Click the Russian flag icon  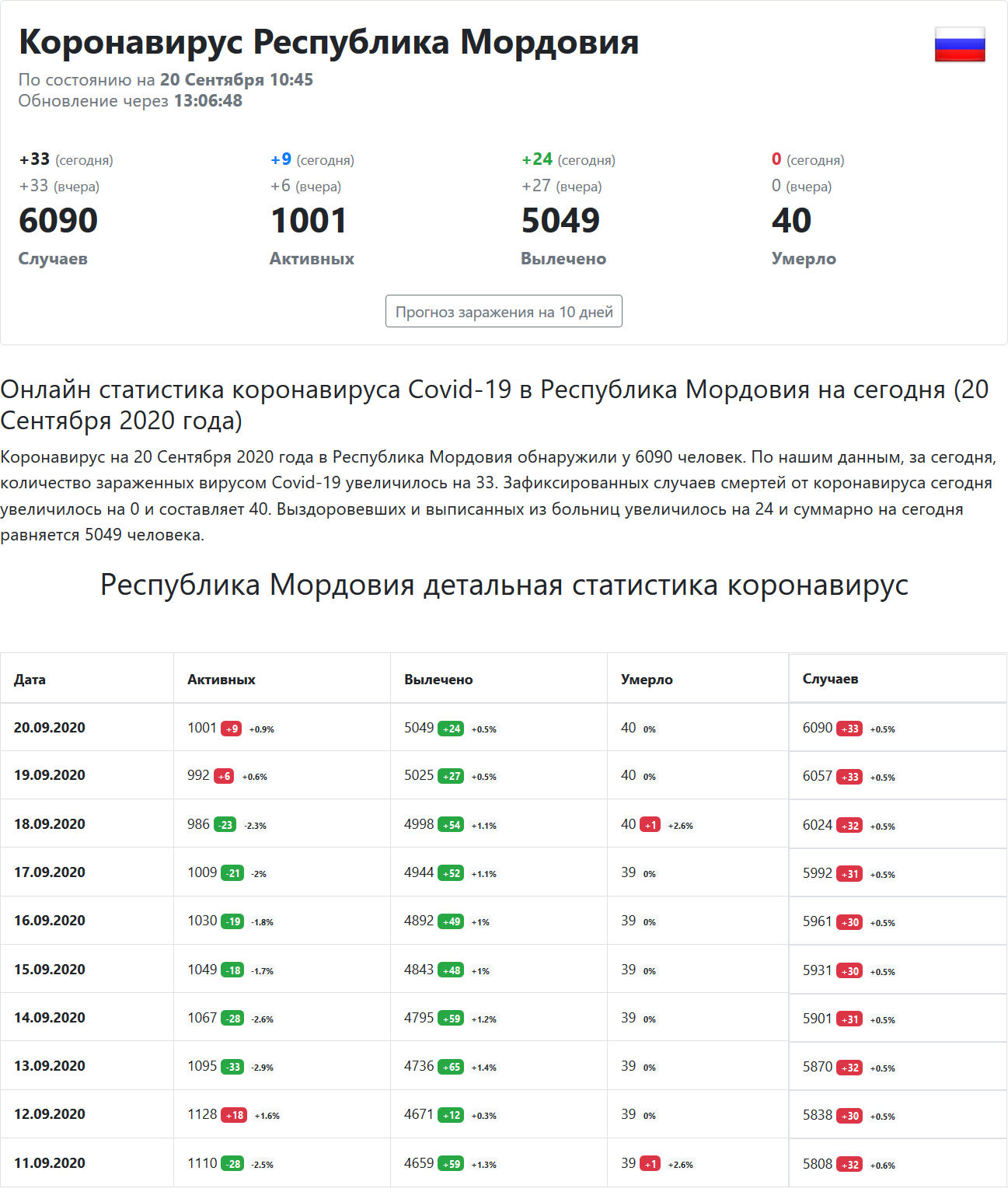coord(960,44)
